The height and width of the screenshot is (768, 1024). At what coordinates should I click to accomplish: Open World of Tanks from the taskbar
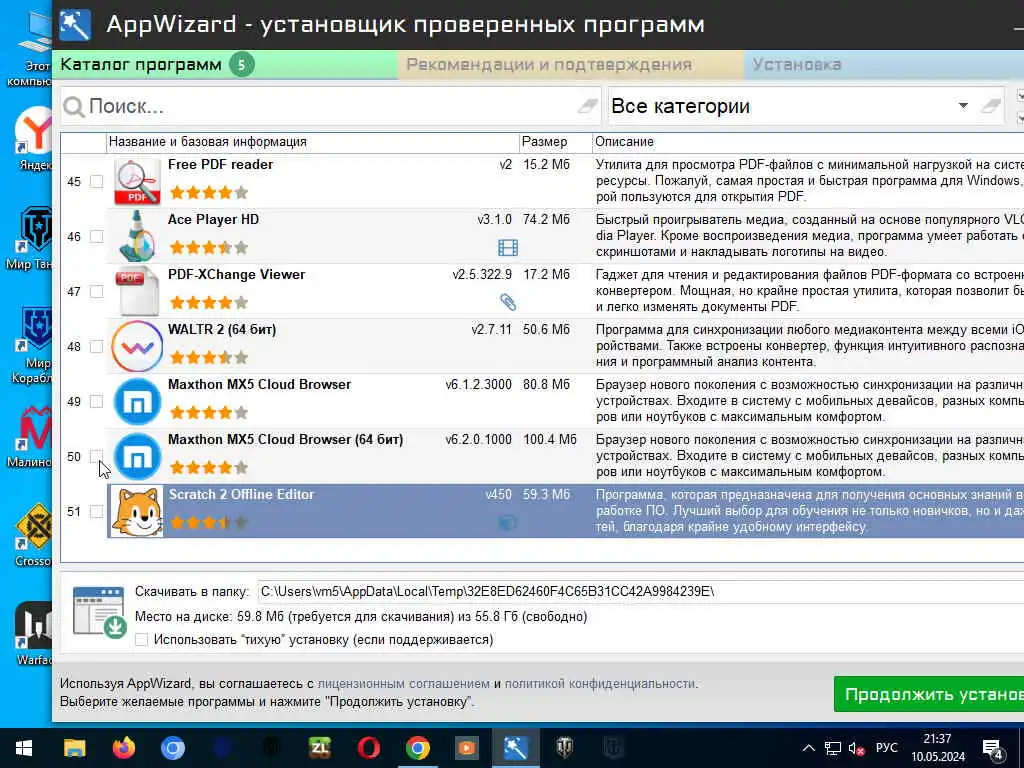pos(565,748)
